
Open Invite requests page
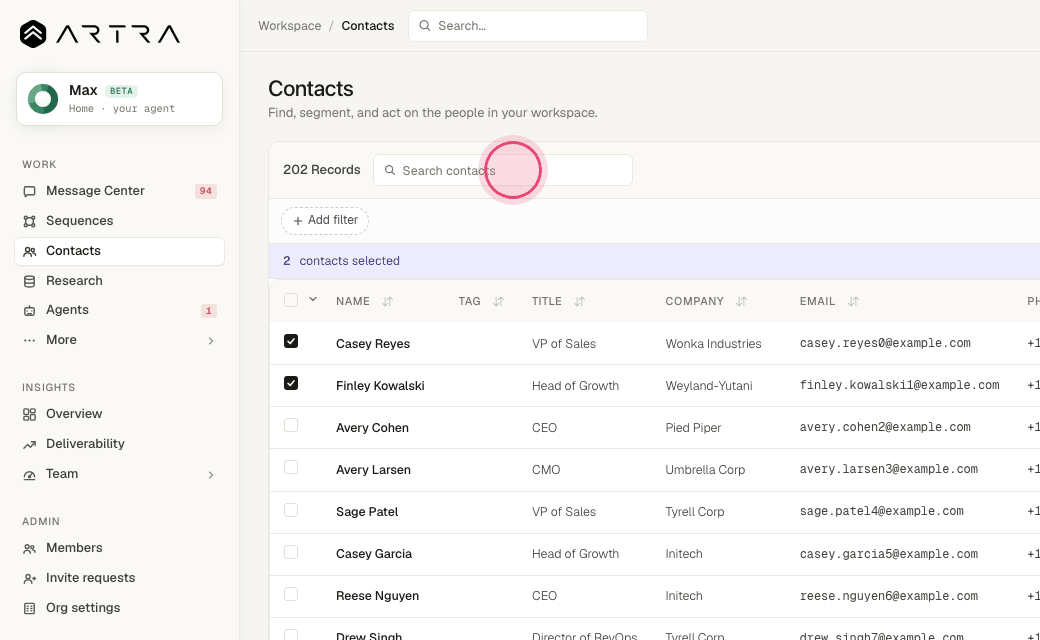point(119,578)
